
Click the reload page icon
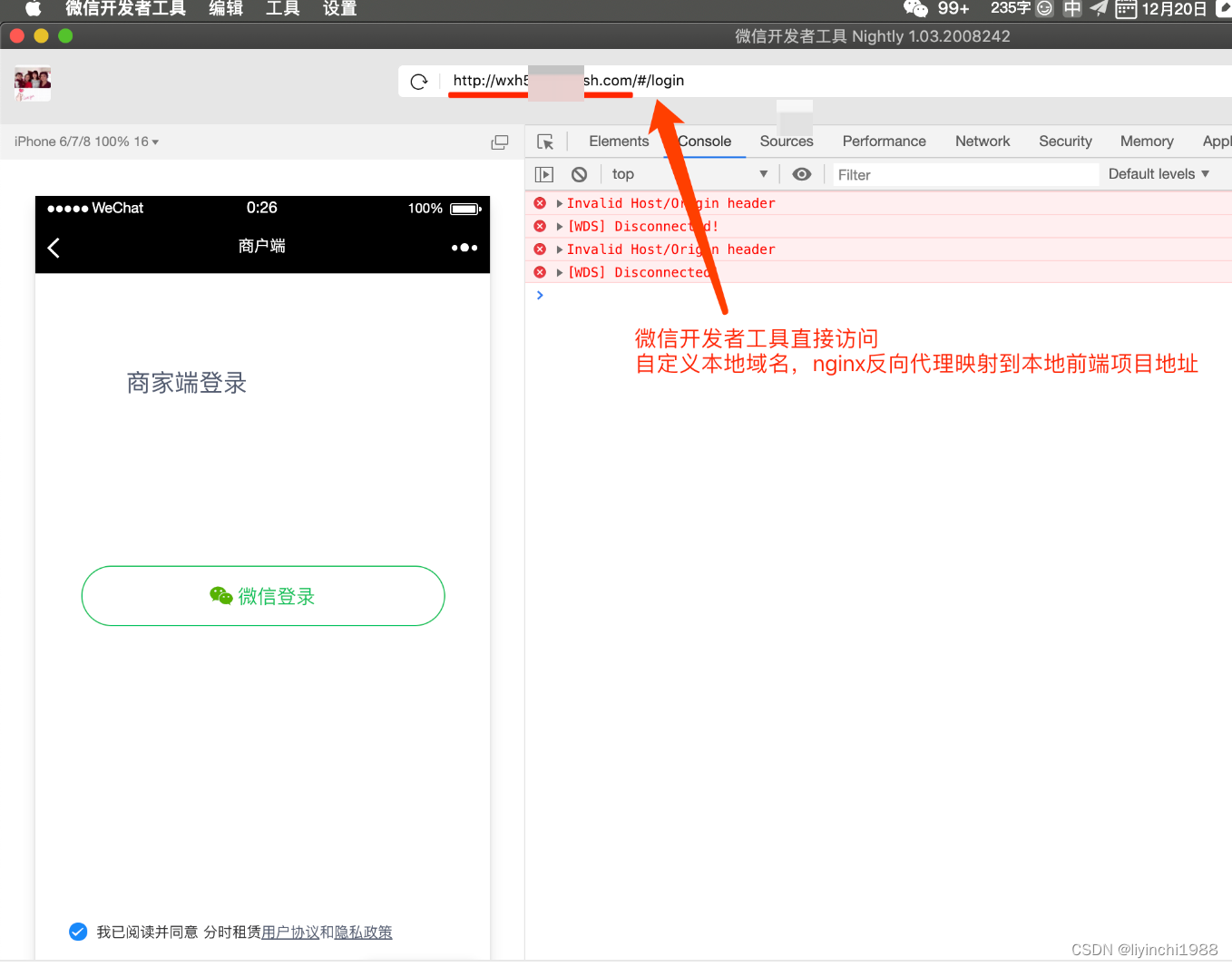(x=418, y=82)
